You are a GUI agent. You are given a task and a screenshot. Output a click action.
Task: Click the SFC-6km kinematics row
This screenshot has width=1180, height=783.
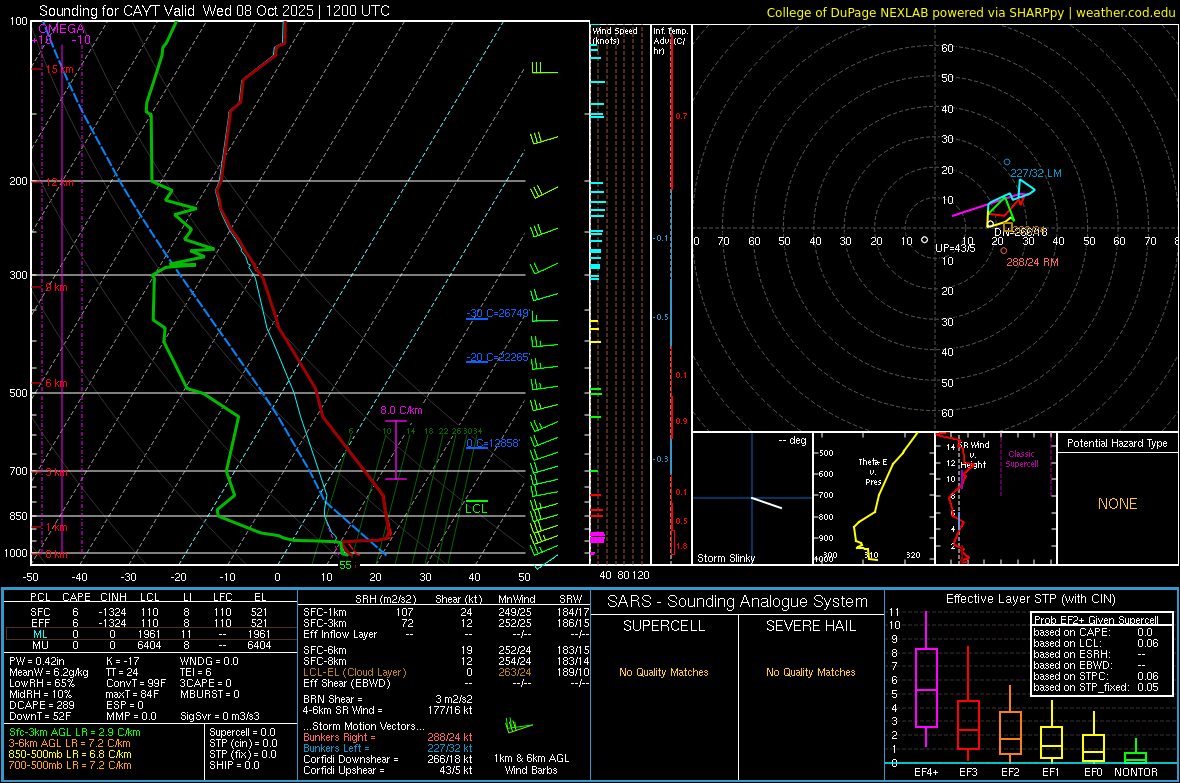point(446,650)
